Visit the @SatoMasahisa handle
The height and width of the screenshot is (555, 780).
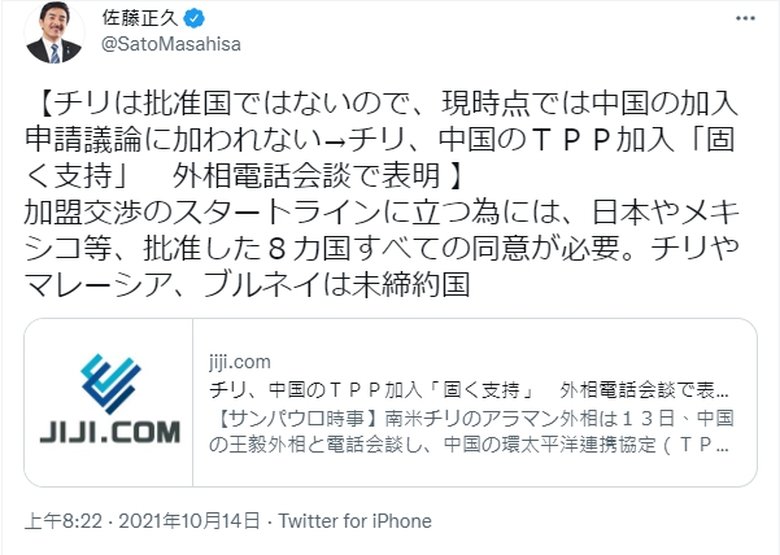coord(171,44)
